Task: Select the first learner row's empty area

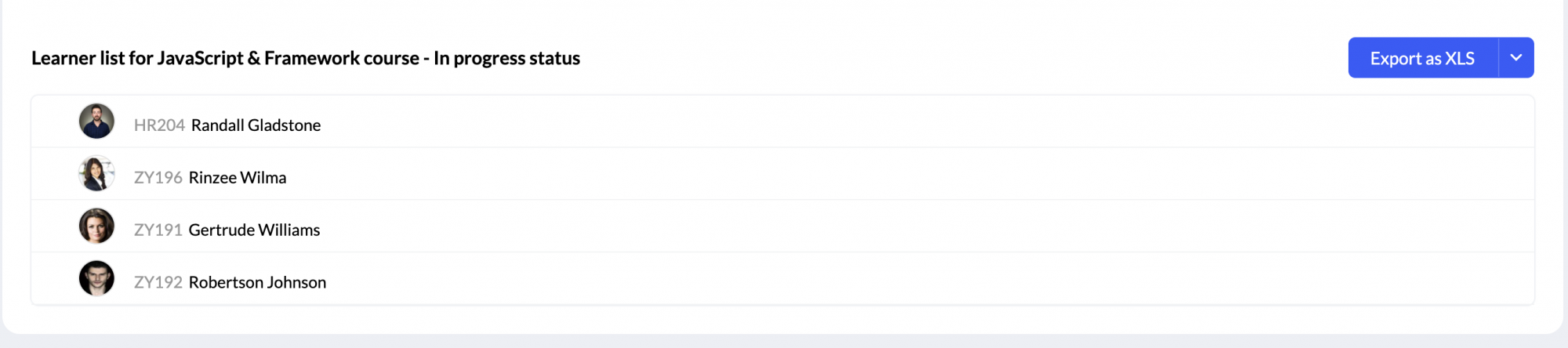Action: [x=925, y=121]
